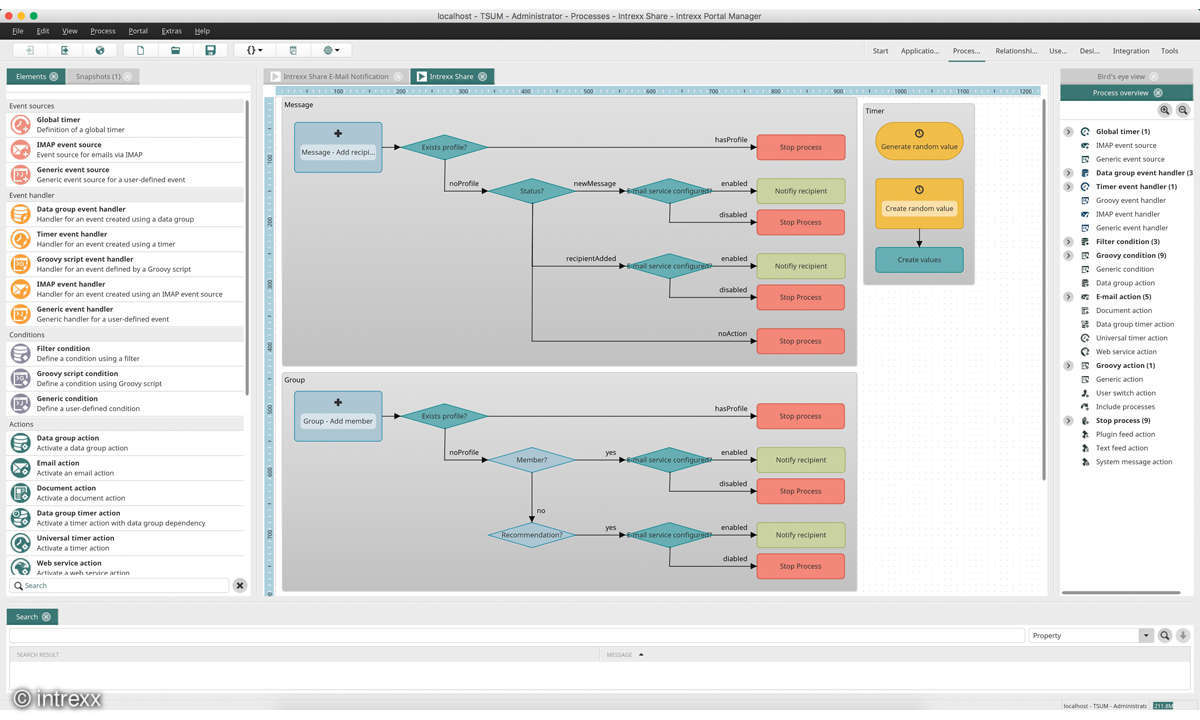1200x720 pixels.
Task: Expand E-mail action (5) node
Action: [1068, 296]
